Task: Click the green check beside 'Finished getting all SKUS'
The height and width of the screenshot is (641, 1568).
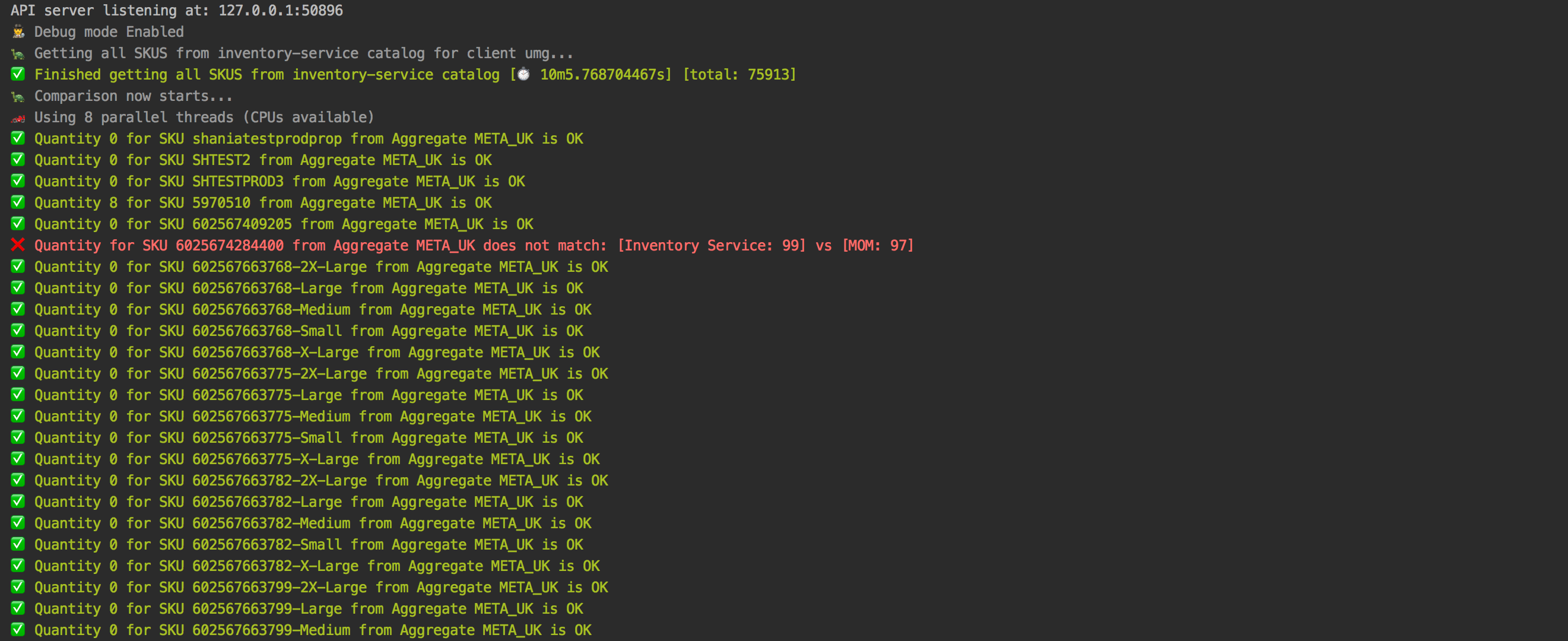Action: [18, 74]
